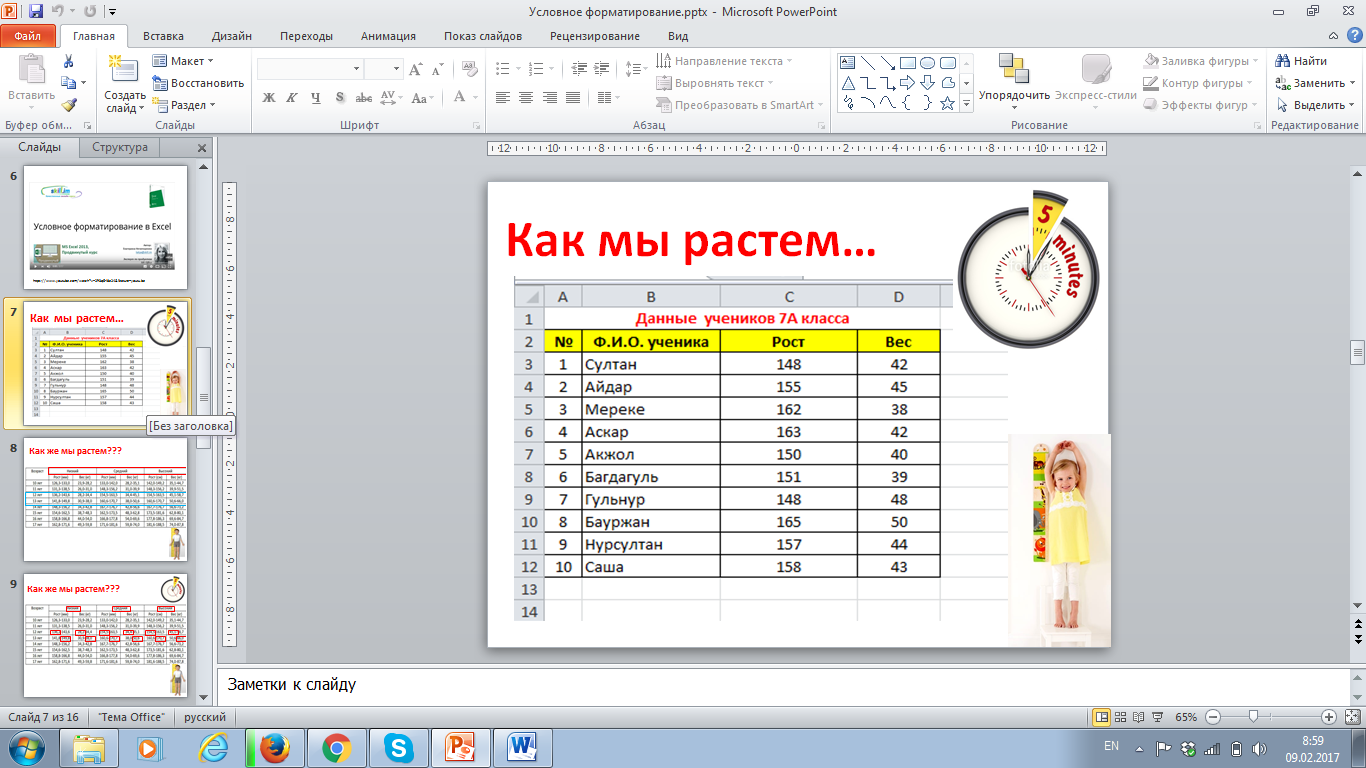Open the font size dropdown
1366x768 pixels.
(x=396, y=69)
